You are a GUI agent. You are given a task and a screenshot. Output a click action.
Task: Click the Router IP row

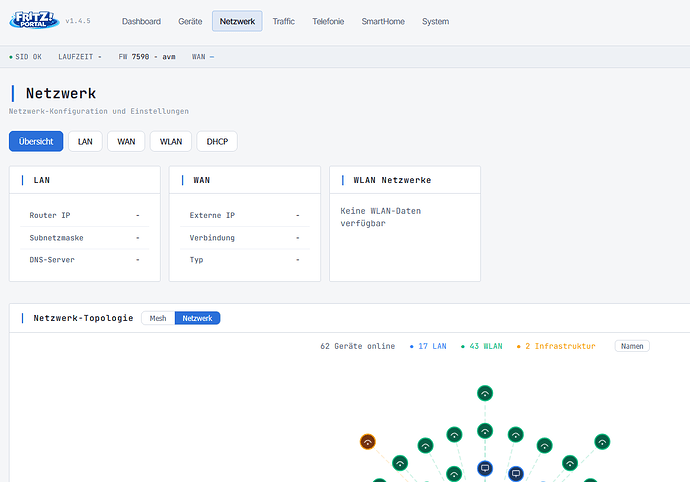[x=84, y=215]
